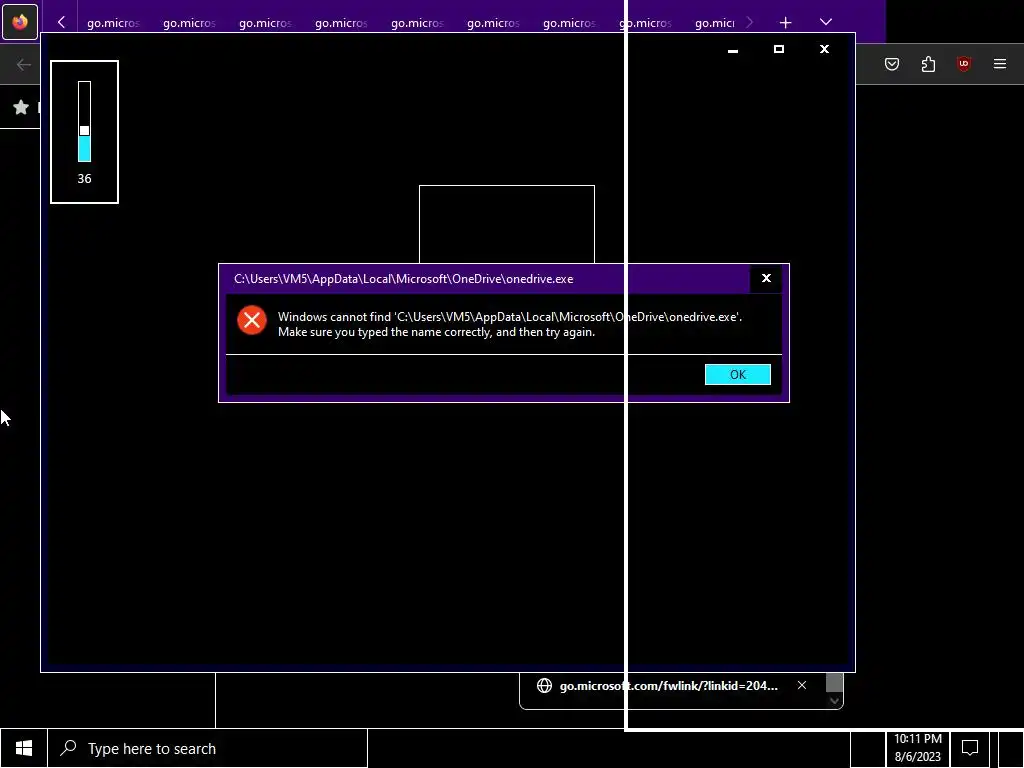
Task: Open the Firefox hamburger application menu
Action: pos(1000,64)
